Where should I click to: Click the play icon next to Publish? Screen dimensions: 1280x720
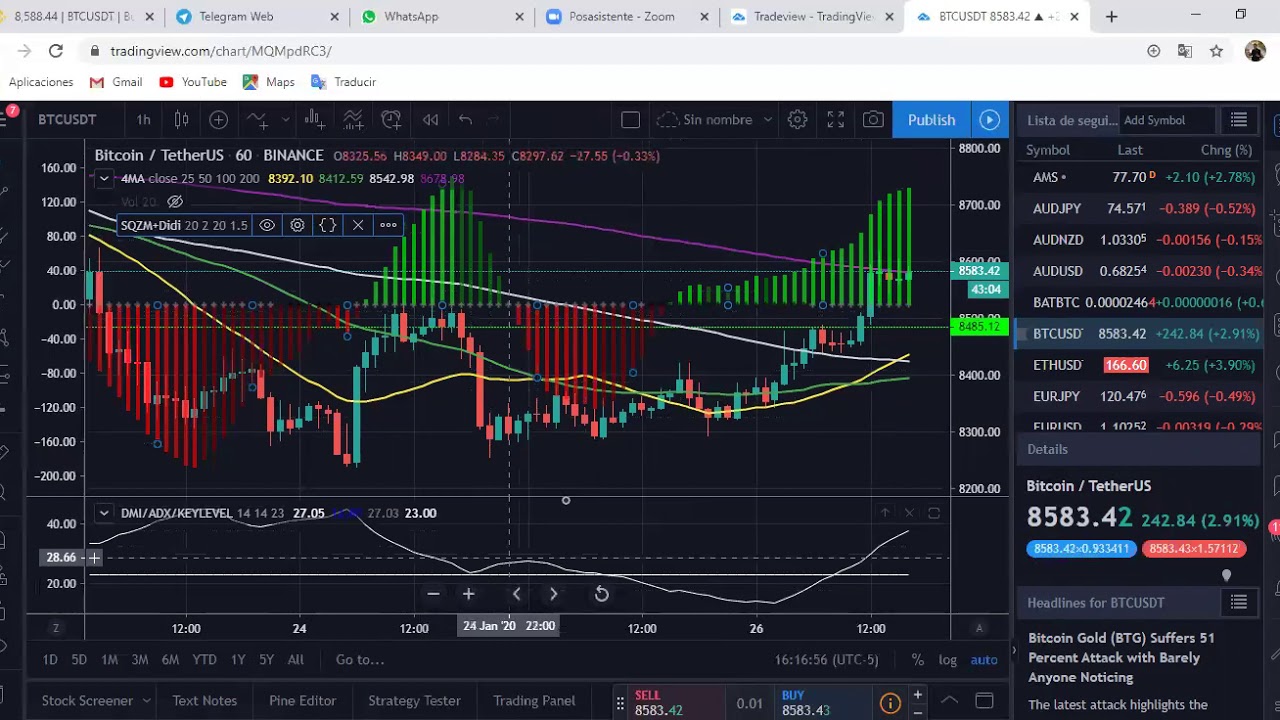[x=989, y=120]
